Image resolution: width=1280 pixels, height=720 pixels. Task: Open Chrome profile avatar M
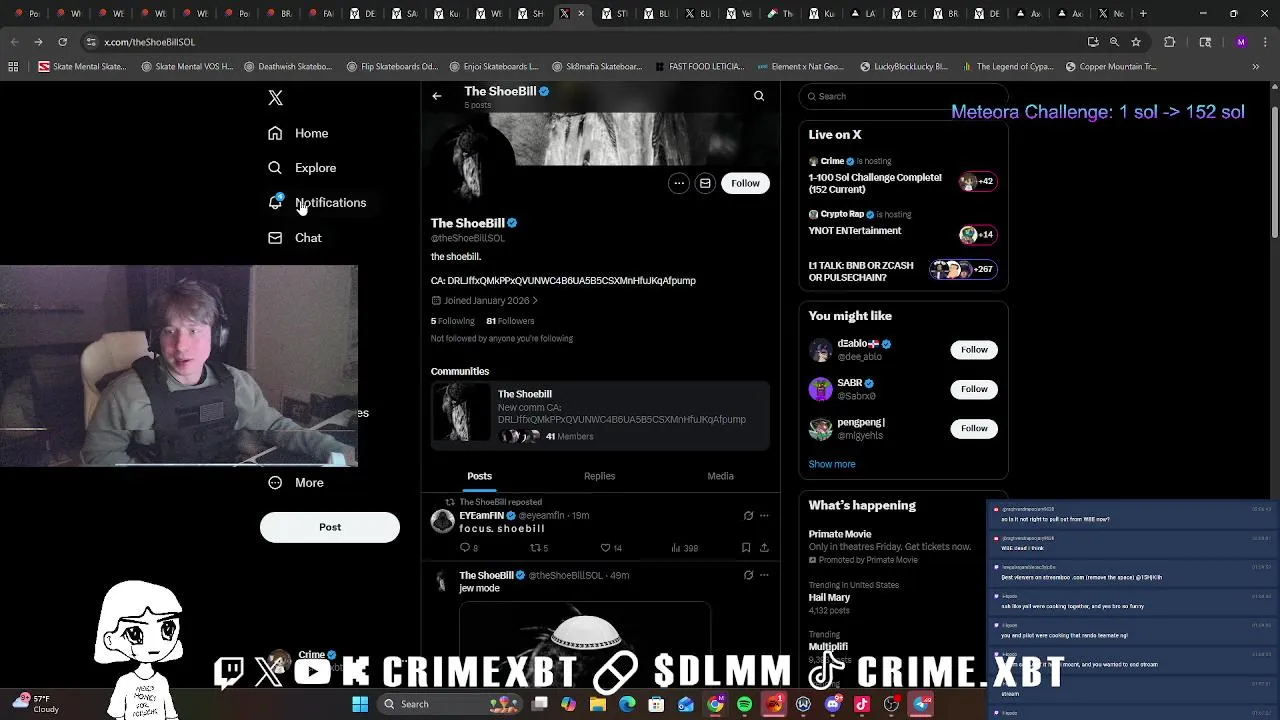coord(1241,42)
